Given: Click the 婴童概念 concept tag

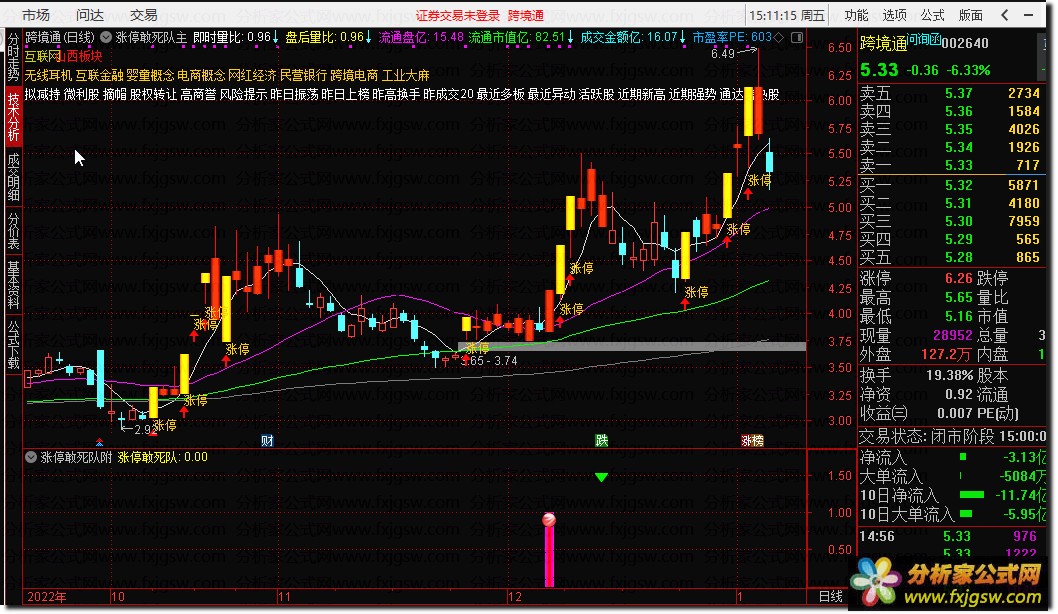Looking at the screenshot, I should (150, 75).
